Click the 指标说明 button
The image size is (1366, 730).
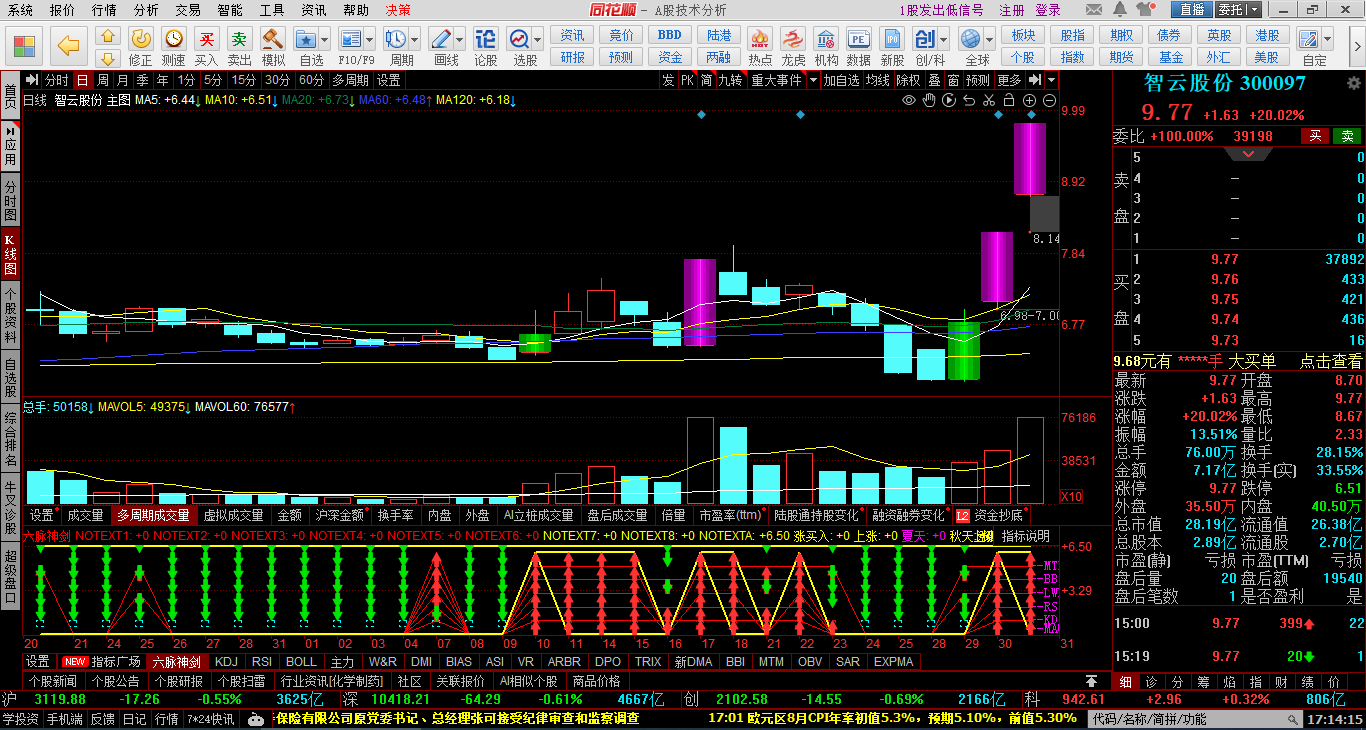pos(1025,536)
